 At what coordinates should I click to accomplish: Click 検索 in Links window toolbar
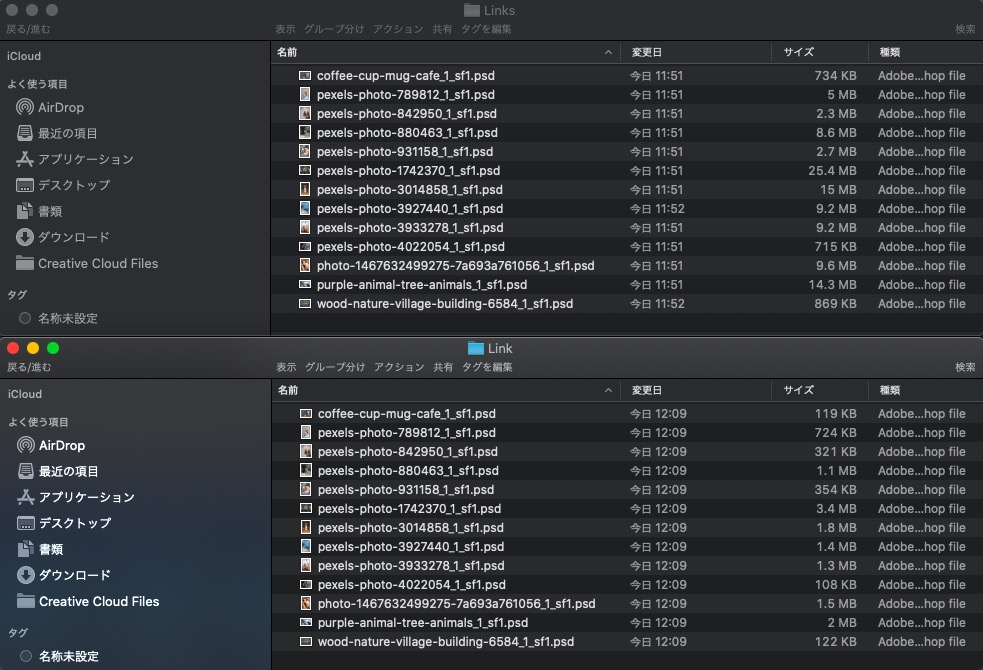965,29
